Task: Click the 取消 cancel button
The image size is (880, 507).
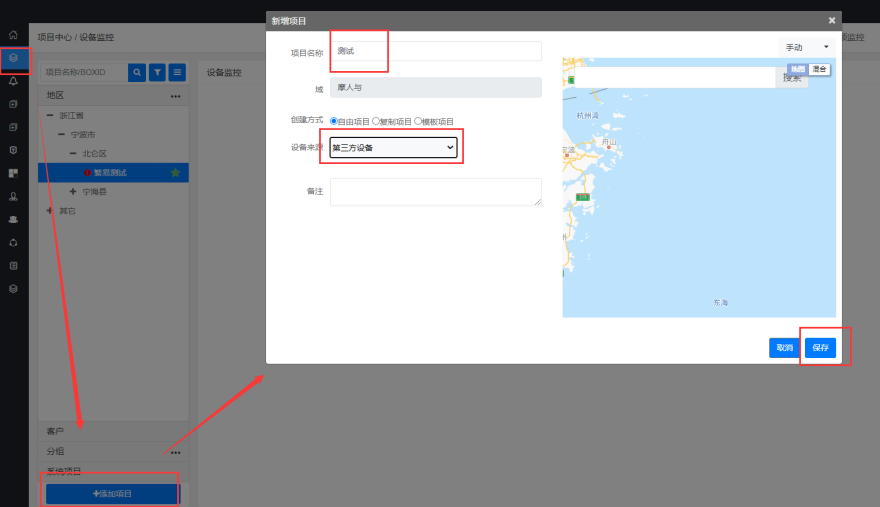Action: pos(784,348)
